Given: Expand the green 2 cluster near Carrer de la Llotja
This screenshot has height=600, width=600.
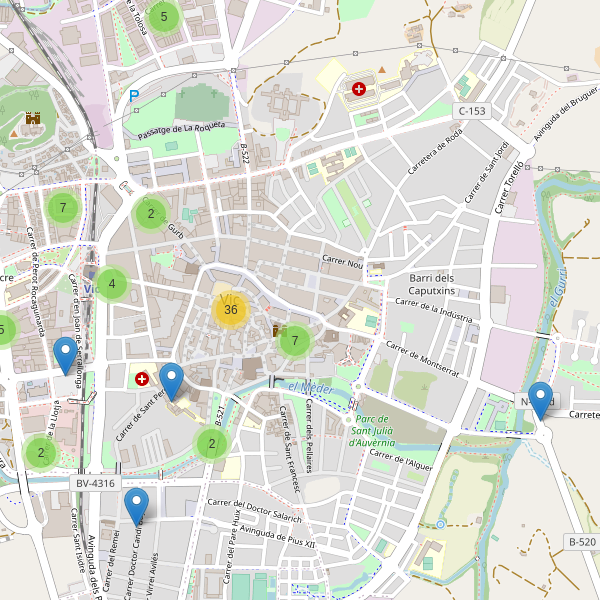Looking at the screenshot, I should (41, 453).
